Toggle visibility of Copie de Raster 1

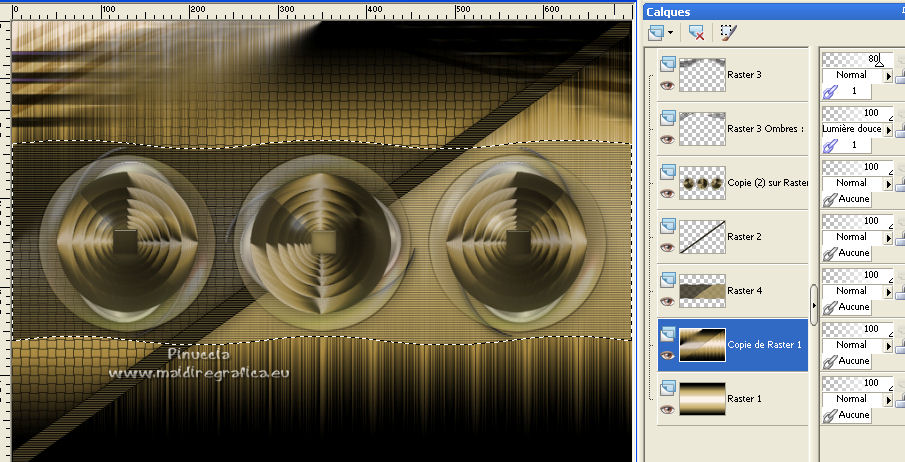pyautogui.click(x=668, y=355)
